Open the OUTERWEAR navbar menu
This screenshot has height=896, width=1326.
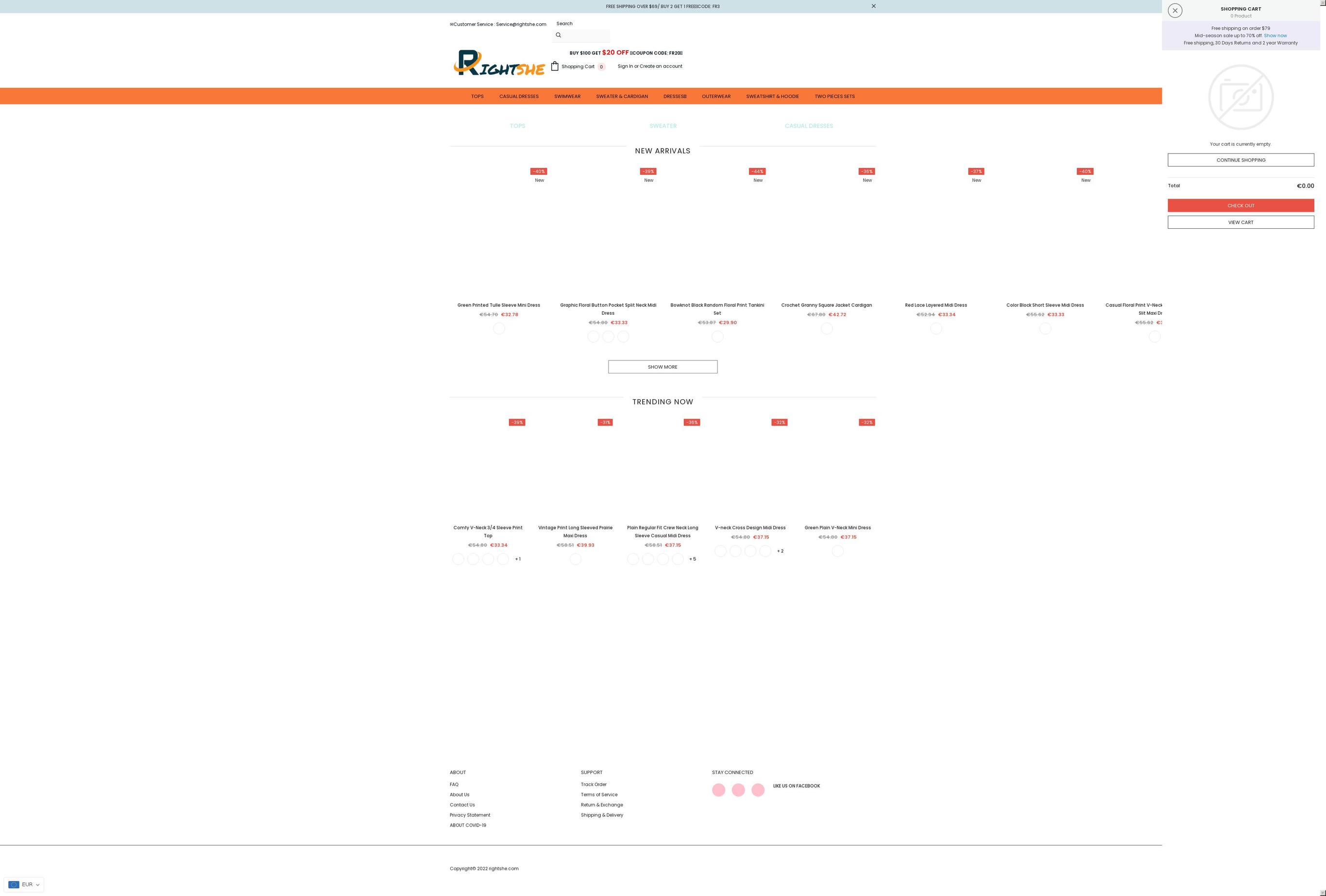pyautogui.click(x=716, y=96)
